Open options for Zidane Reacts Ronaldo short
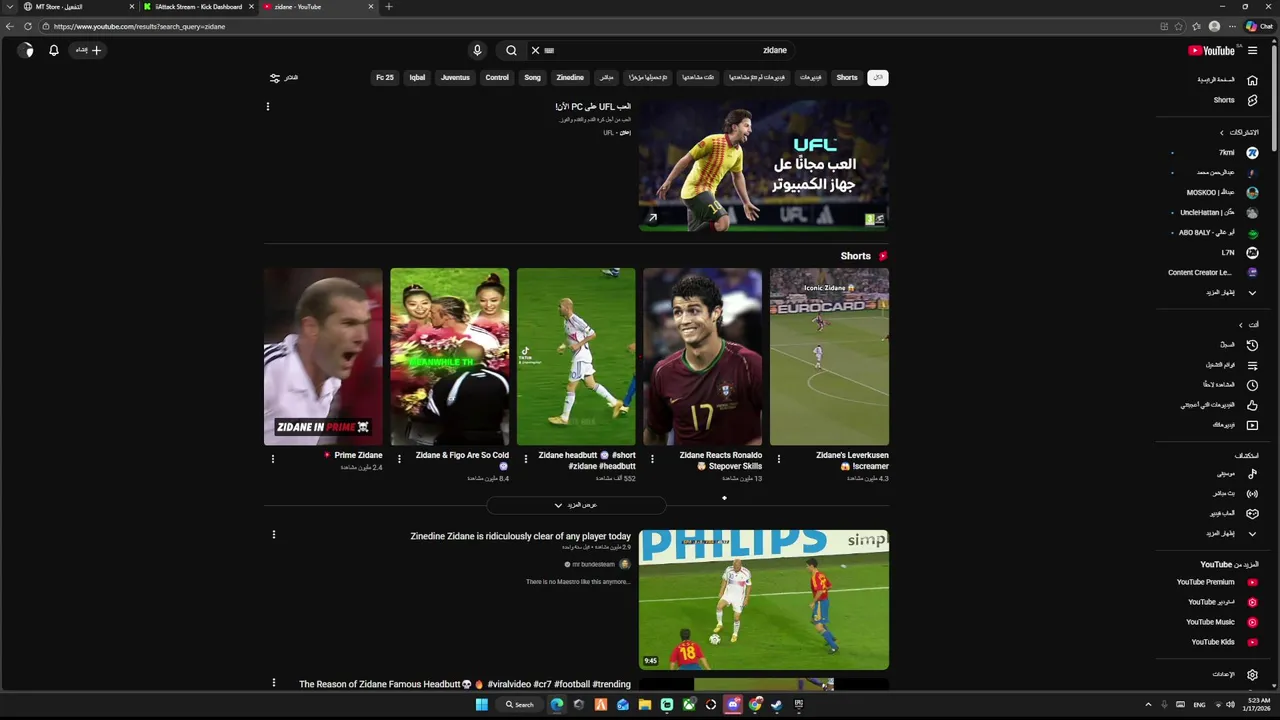Viewport: 1280px width, 720px height. tap(652, 459)
